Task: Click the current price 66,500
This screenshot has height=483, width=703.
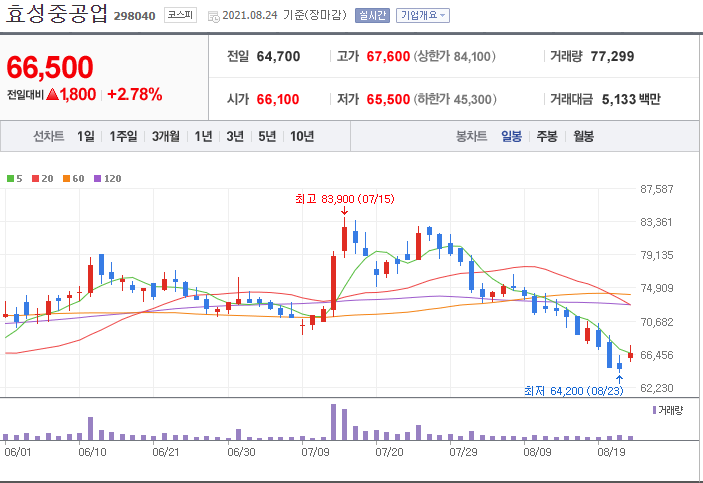Action: pos(50,67)
